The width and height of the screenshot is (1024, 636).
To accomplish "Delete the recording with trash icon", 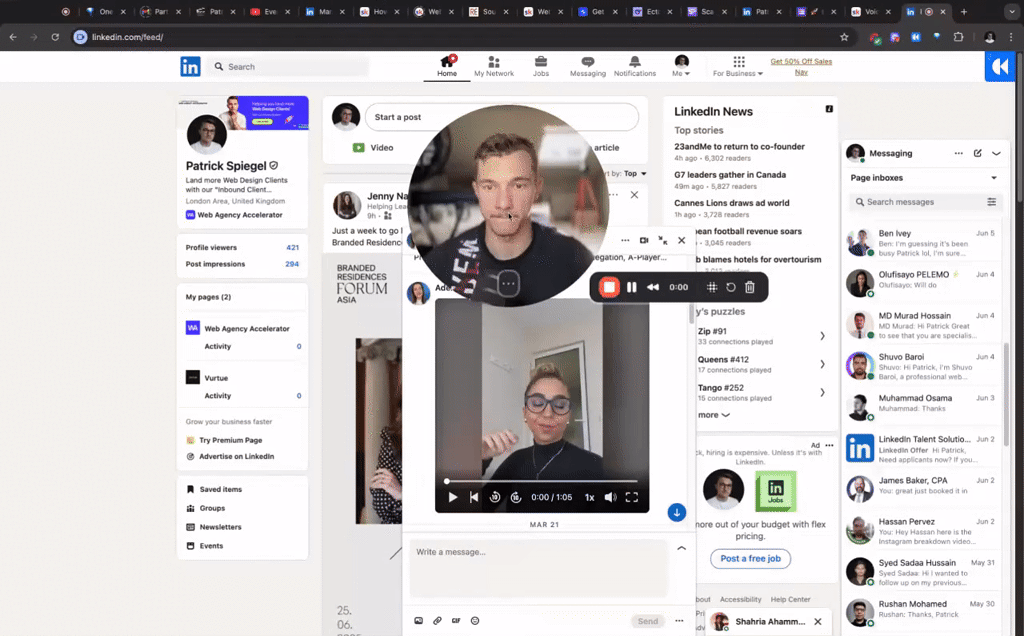I will 750,287.
